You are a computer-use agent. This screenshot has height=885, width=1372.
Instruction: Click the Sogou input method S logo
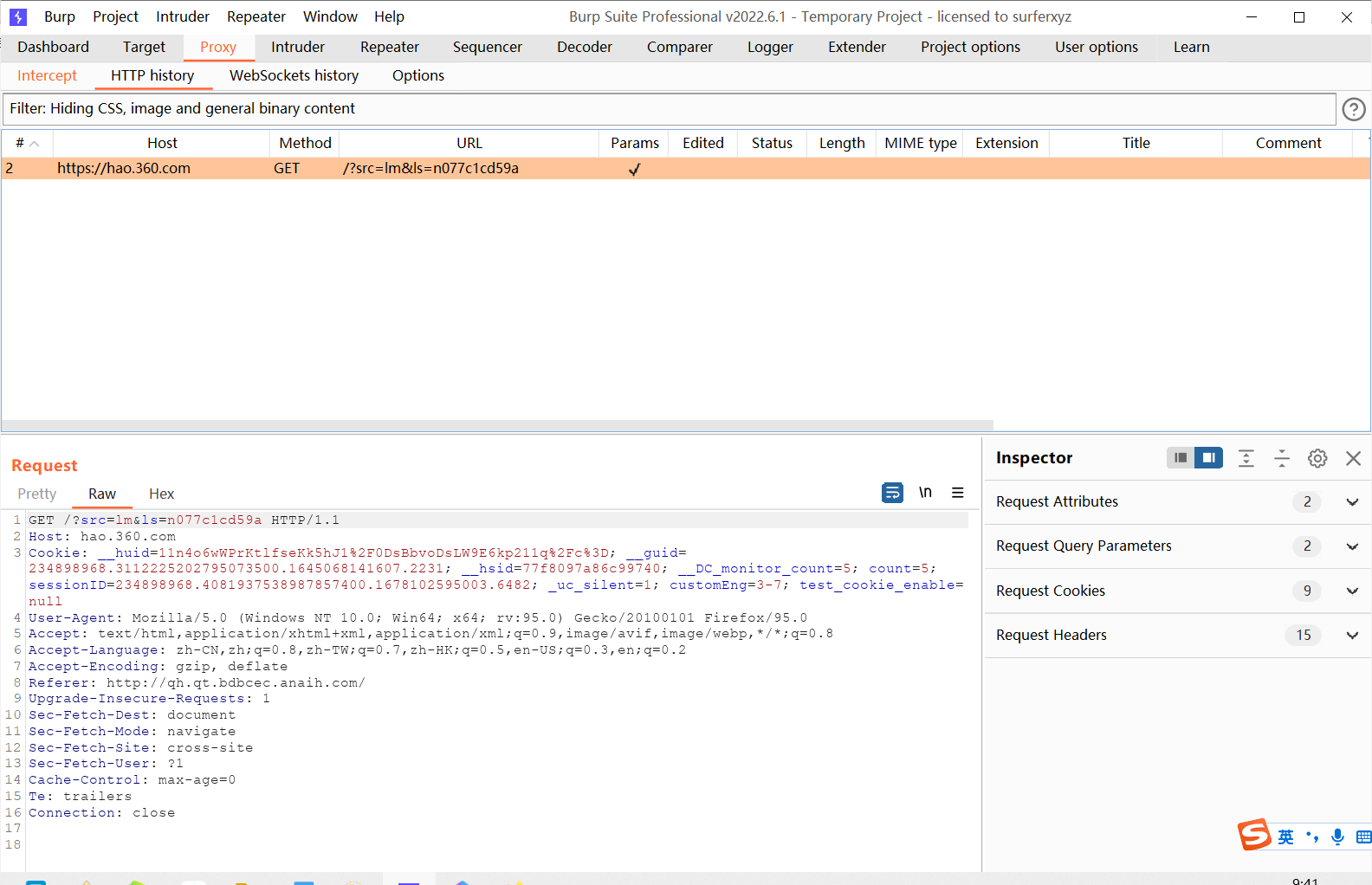[x=1254, y=835]
